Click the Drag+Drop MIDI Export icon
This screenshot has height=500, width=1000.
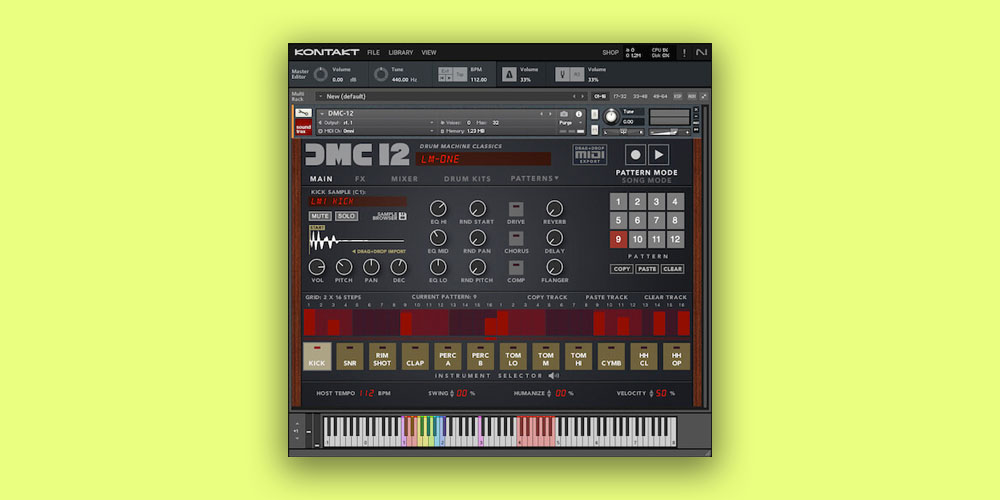point(591,154)
